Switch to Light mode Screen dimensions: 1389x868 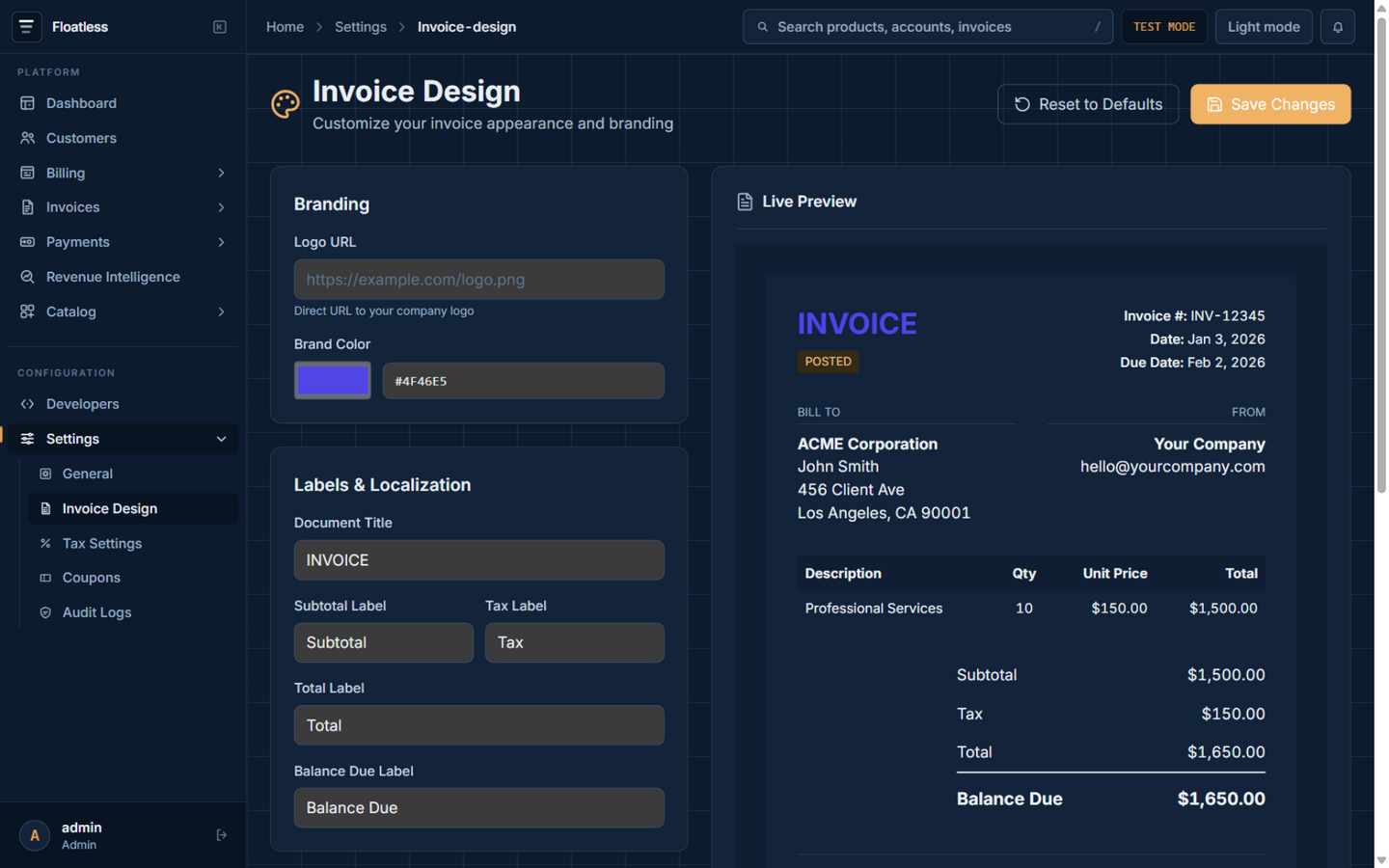1264,27
